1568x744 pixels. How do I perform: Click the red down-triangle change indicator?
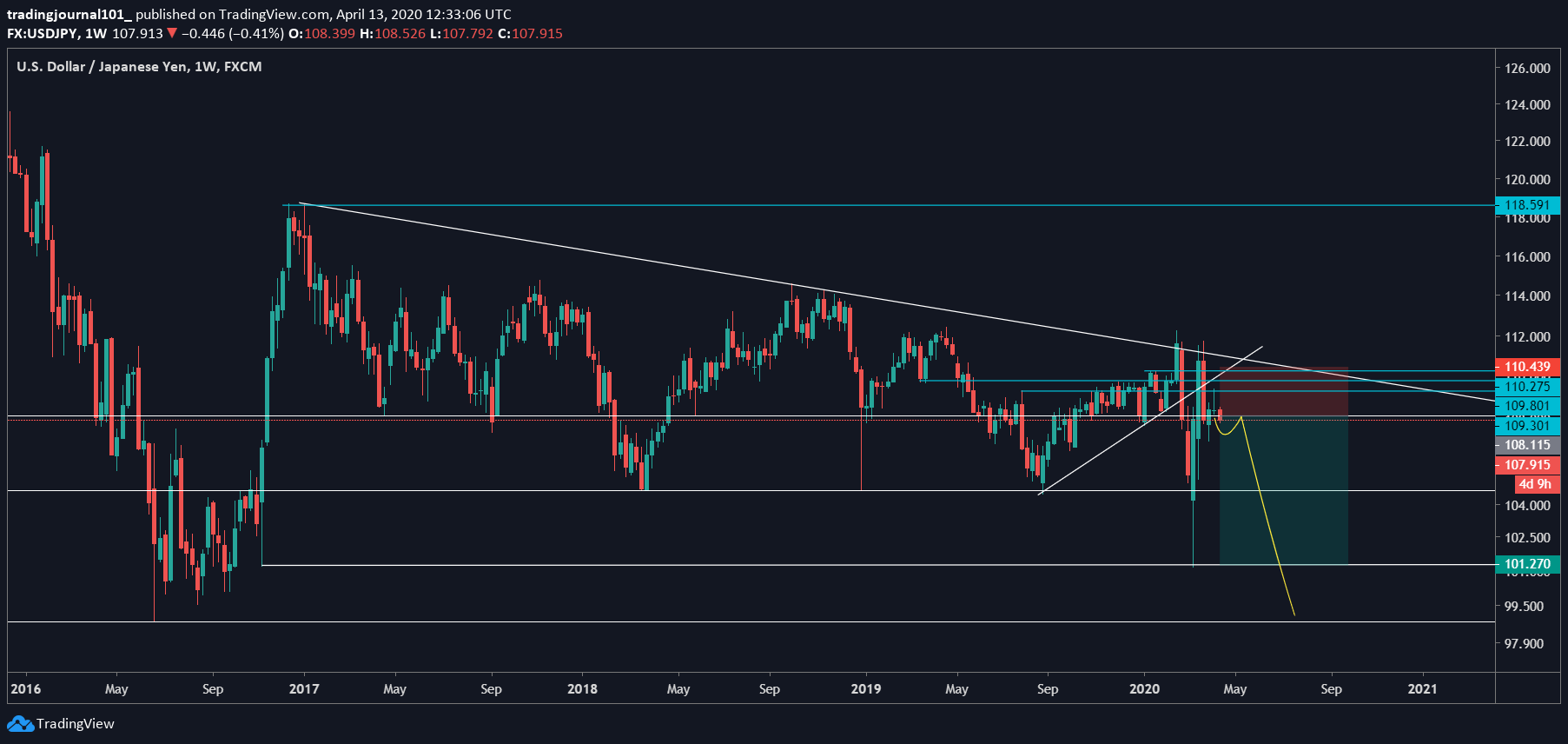(x=172, y=33)
